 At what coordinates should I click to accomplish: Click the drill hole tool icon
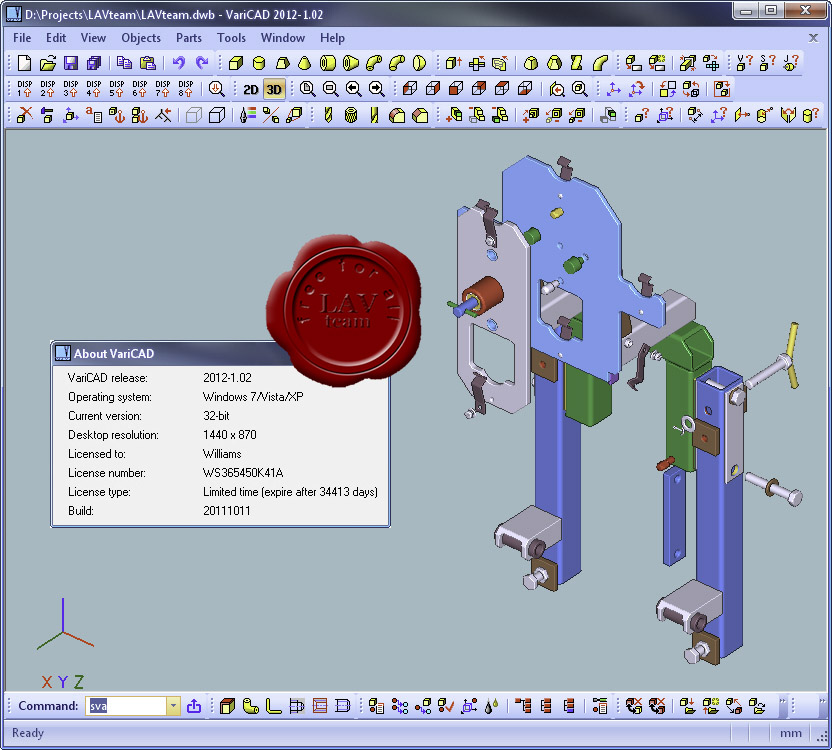tap(328, 115)
